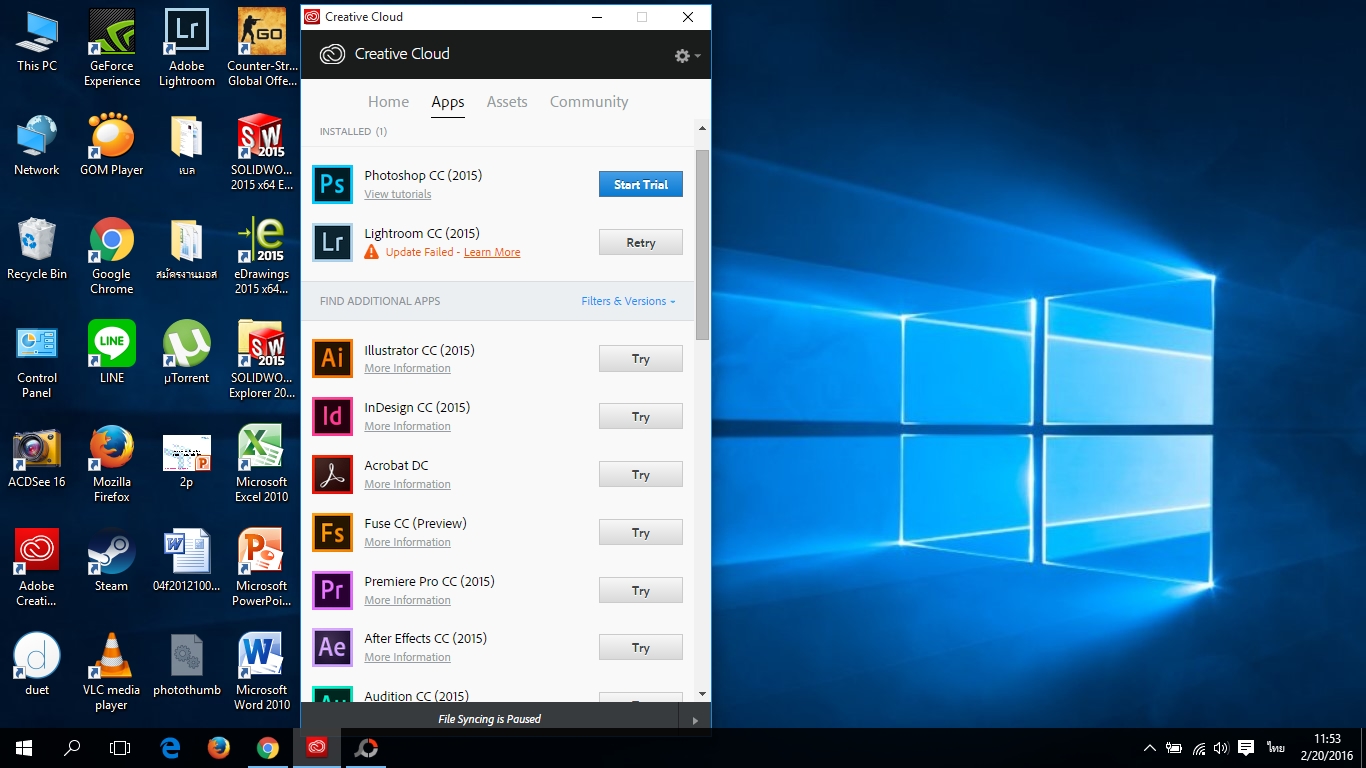Open the gear settings menu
The height and width of the screenshot is (768, 1366).
point(687,56)
